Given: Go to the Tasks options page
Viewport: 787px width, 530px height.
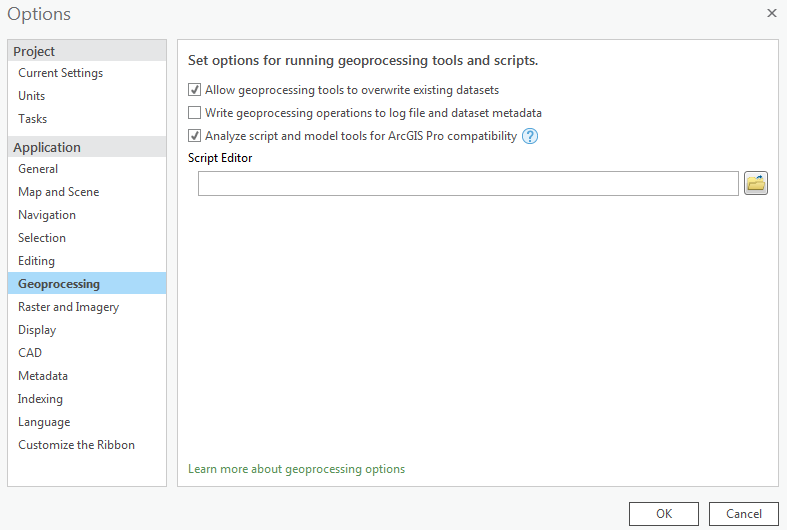Looking at the screenshot, I should click(33, 119).
